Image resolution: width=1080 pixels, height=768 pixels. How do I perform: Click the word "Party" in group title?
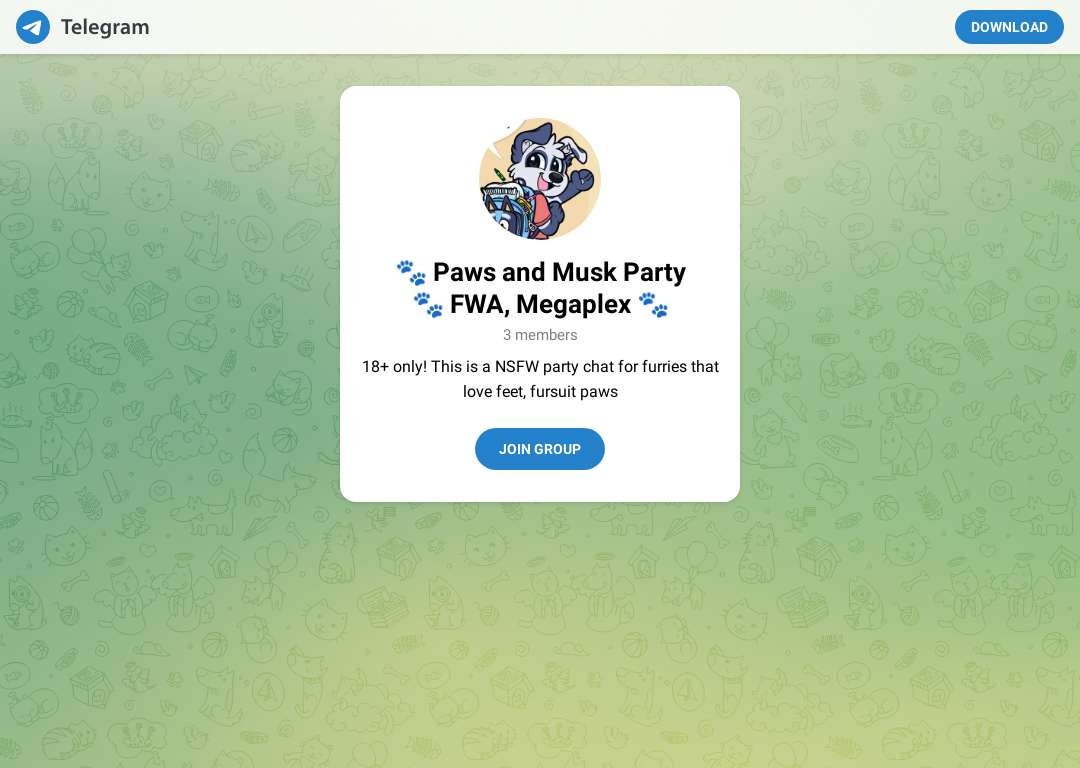coord(654,273)
